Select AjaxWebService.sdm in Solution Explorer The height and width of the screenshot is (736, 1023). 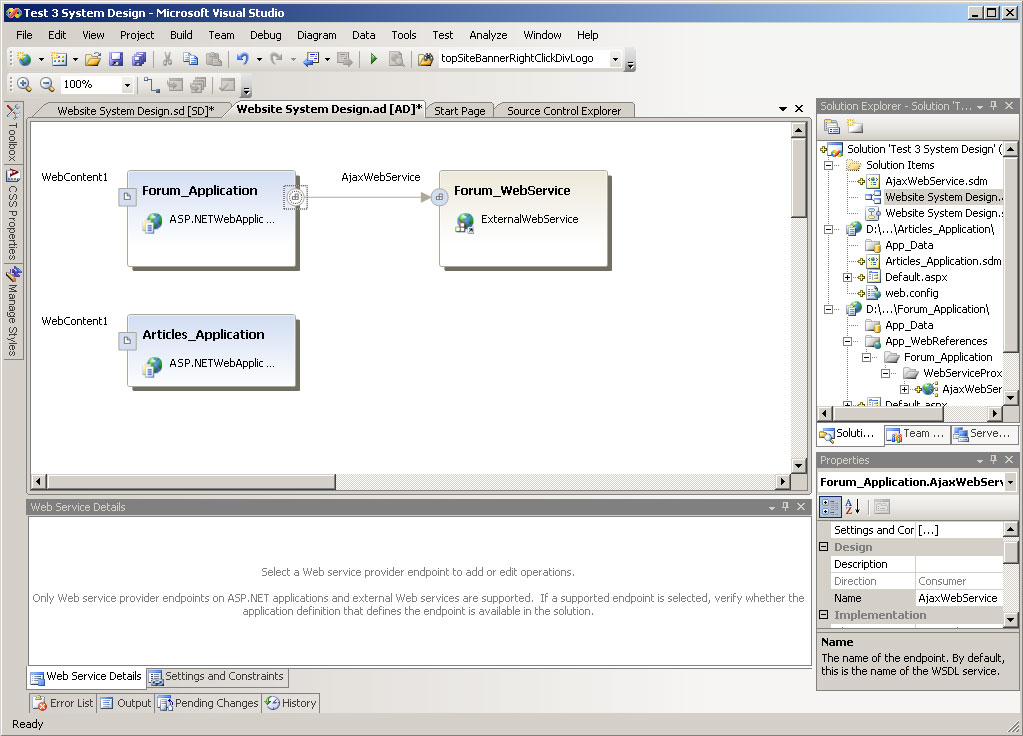click(936, 181)
